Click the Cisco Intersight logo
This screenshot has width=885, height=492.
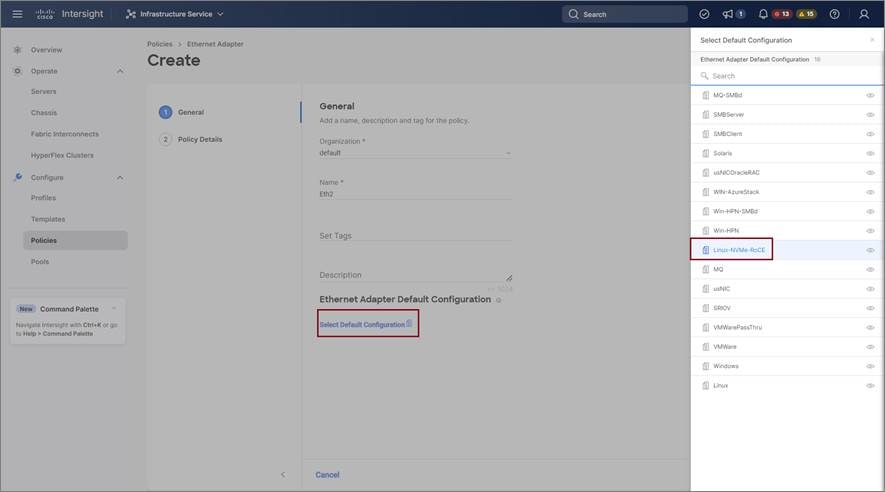[x=69, y=14]
